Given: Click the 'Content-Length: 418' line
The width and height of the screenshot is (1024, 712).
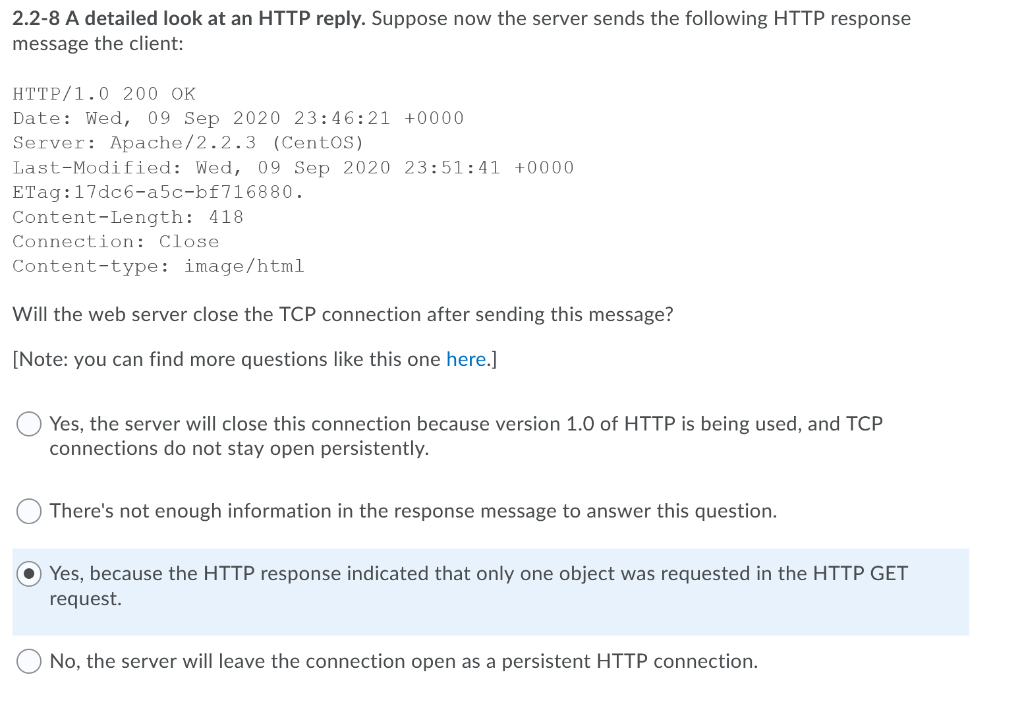Looking at the screenshot, I should 128,217.
